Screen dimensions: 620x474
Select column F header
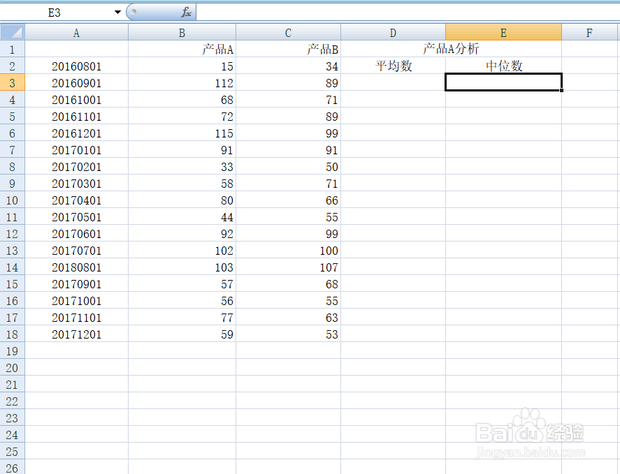pyautogui.click(x=590, y=33)
